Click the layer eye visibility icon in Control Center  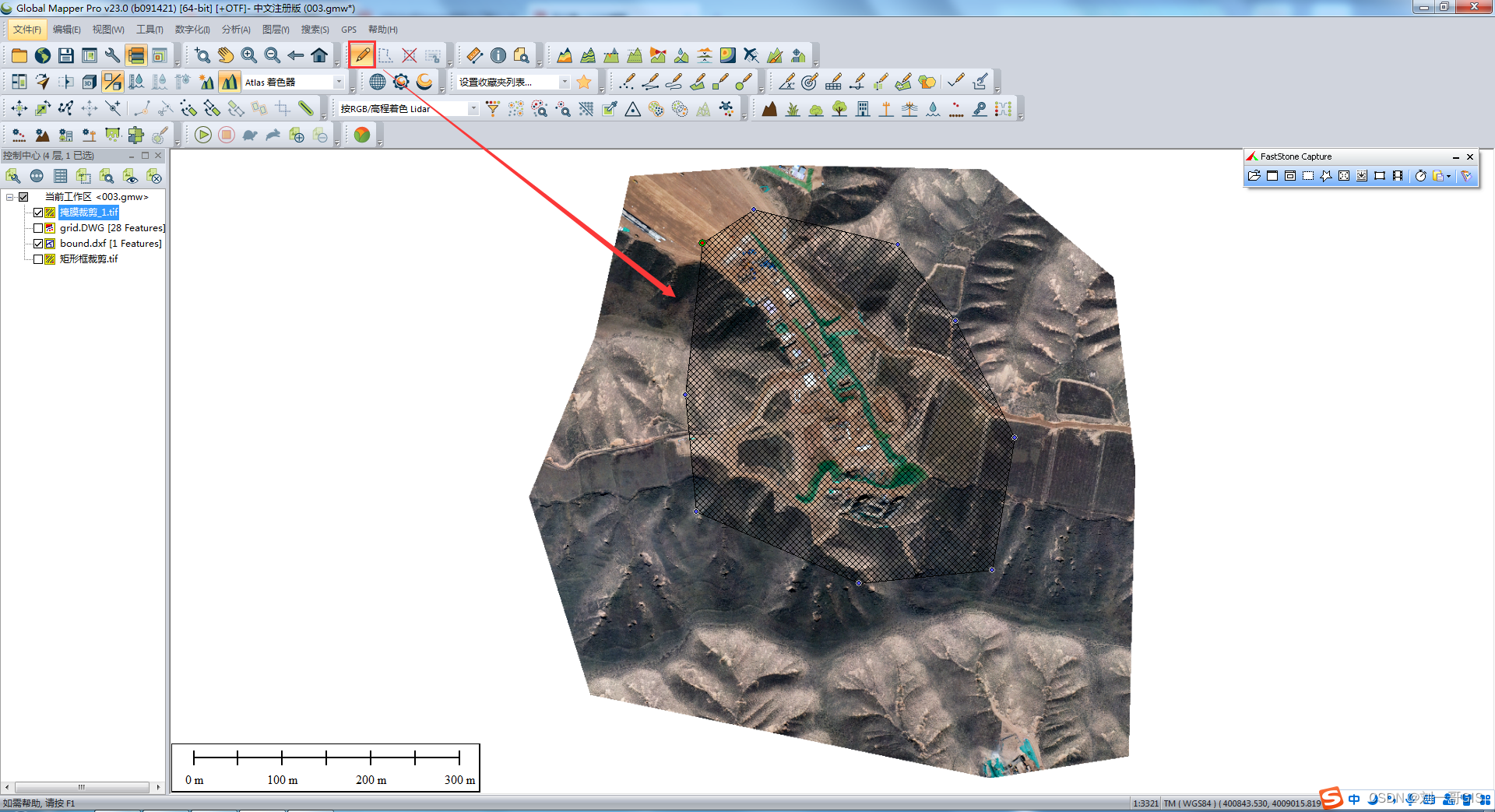(130, 176)
